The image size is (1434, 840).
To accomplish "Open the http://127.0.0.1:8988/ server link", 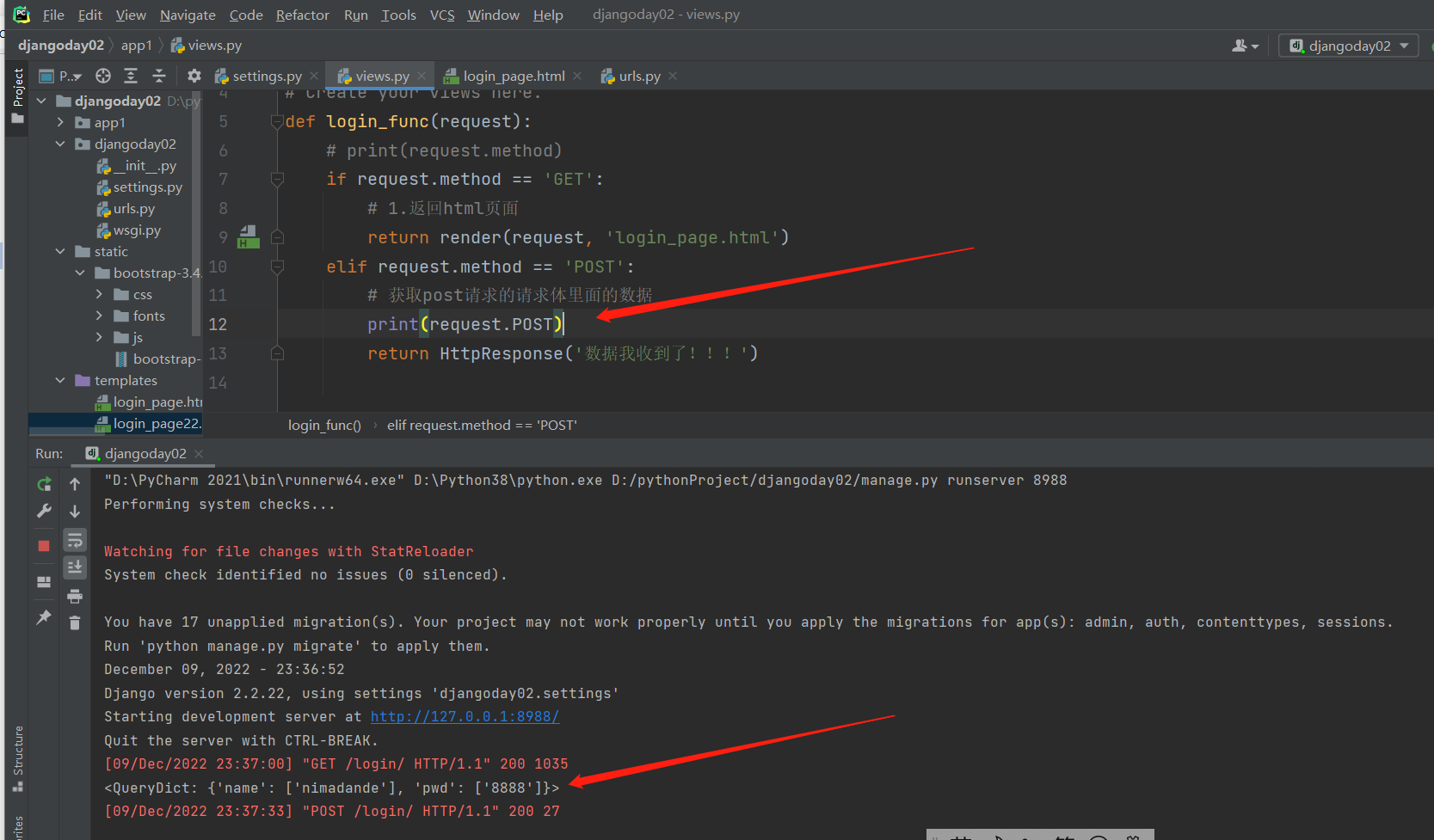I will [465, 716].
